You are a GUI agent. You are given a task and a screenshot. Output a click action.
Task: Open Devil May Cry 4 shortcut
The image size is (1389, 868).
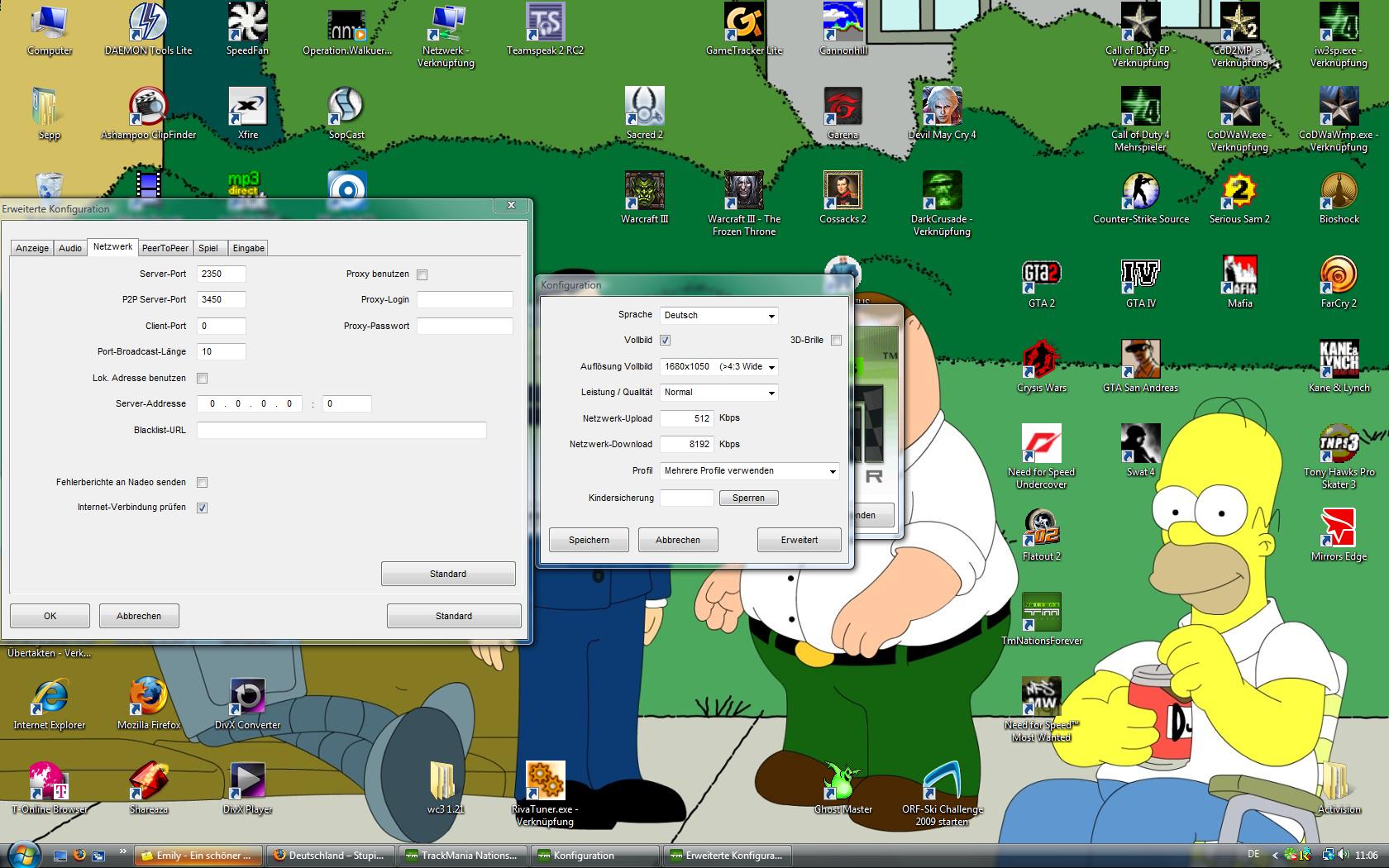[943, 114]
